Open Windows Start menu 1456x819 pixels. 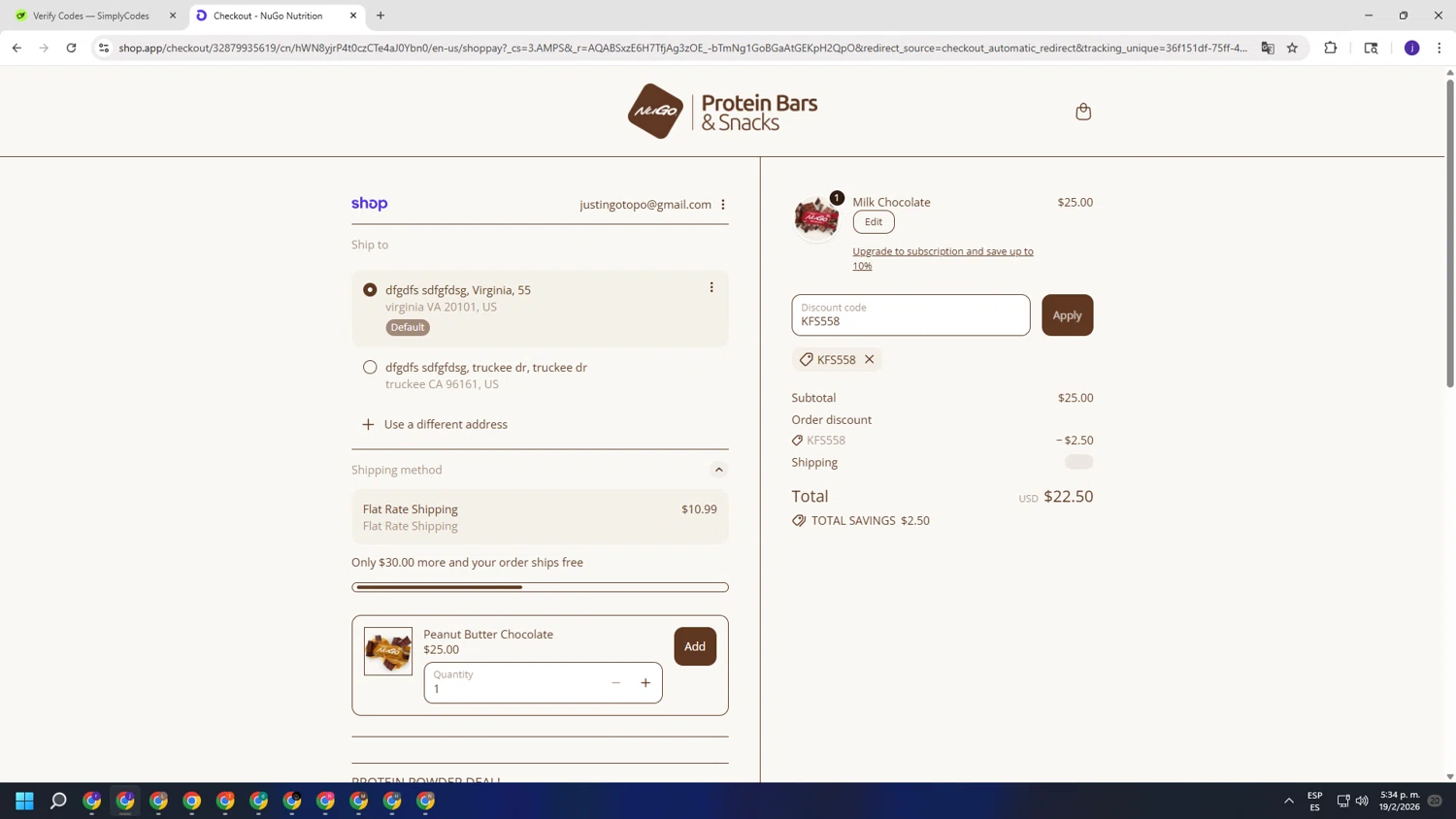(25, 801)
